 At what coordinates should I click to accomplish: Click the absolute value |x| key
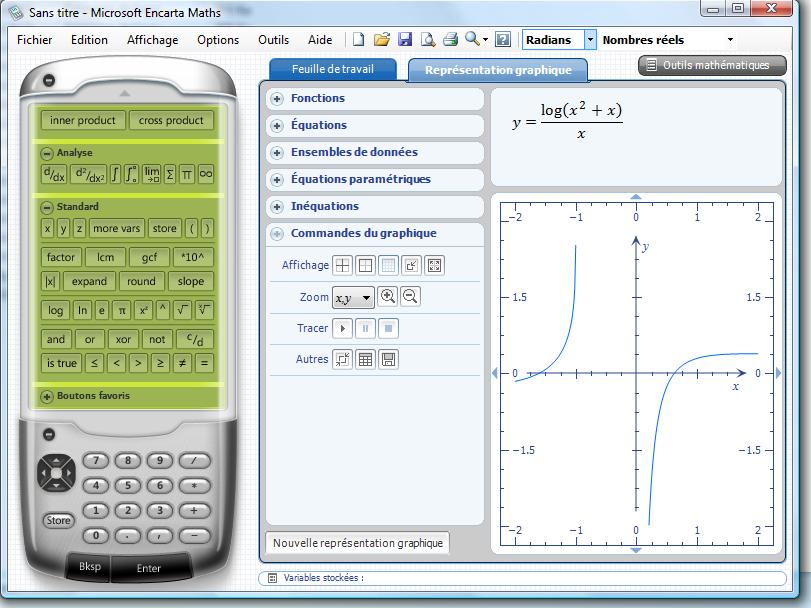click(x=50, y=281)
